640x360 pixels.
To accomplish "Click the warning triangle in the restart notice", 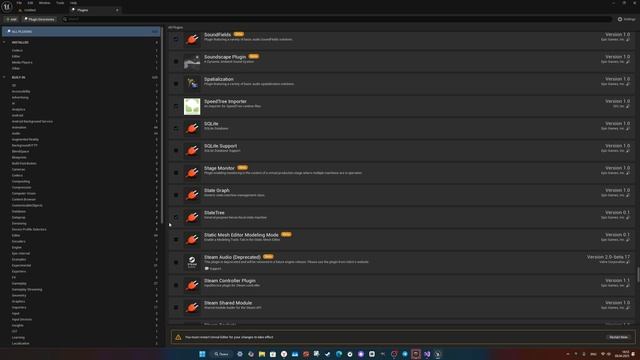I will point(178,337).
